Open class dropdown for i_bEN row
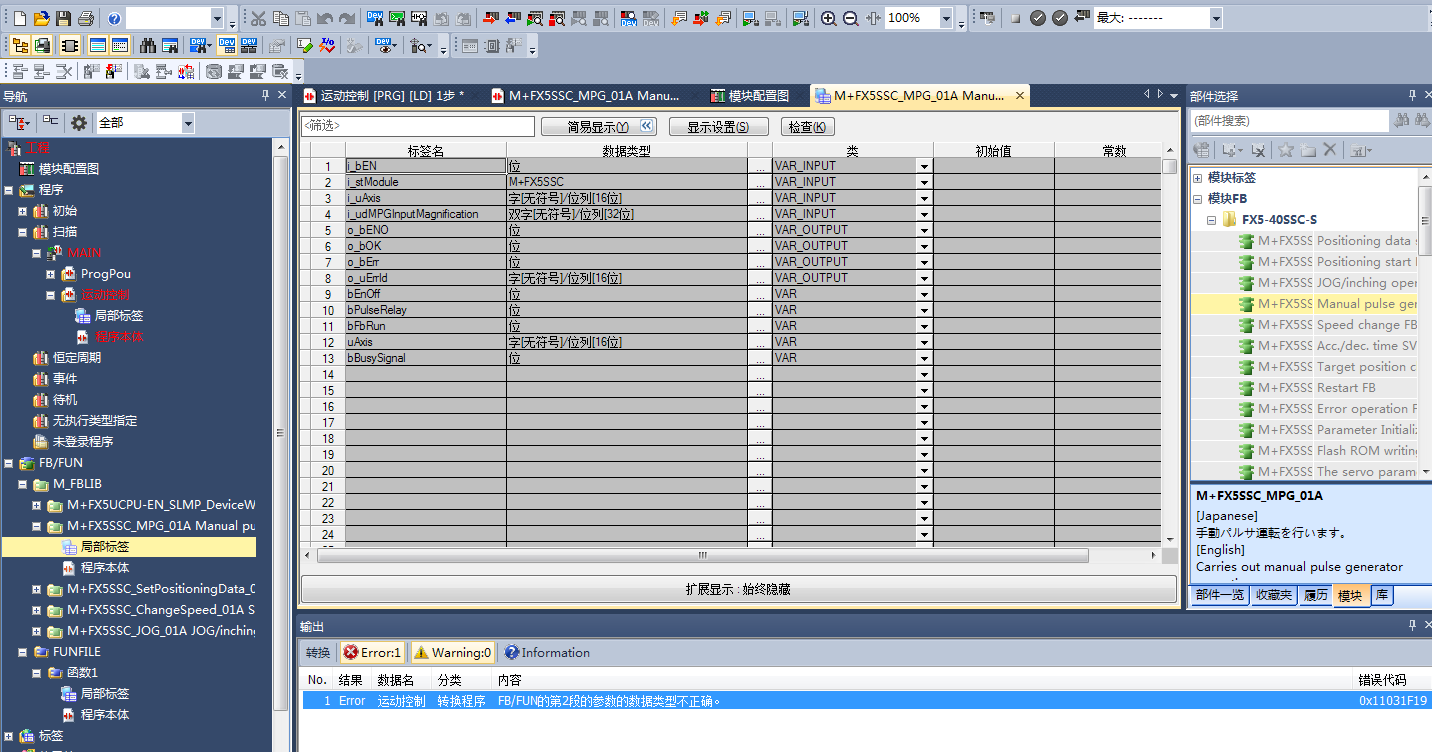The image size is (1432, 752). coord(924,166)
